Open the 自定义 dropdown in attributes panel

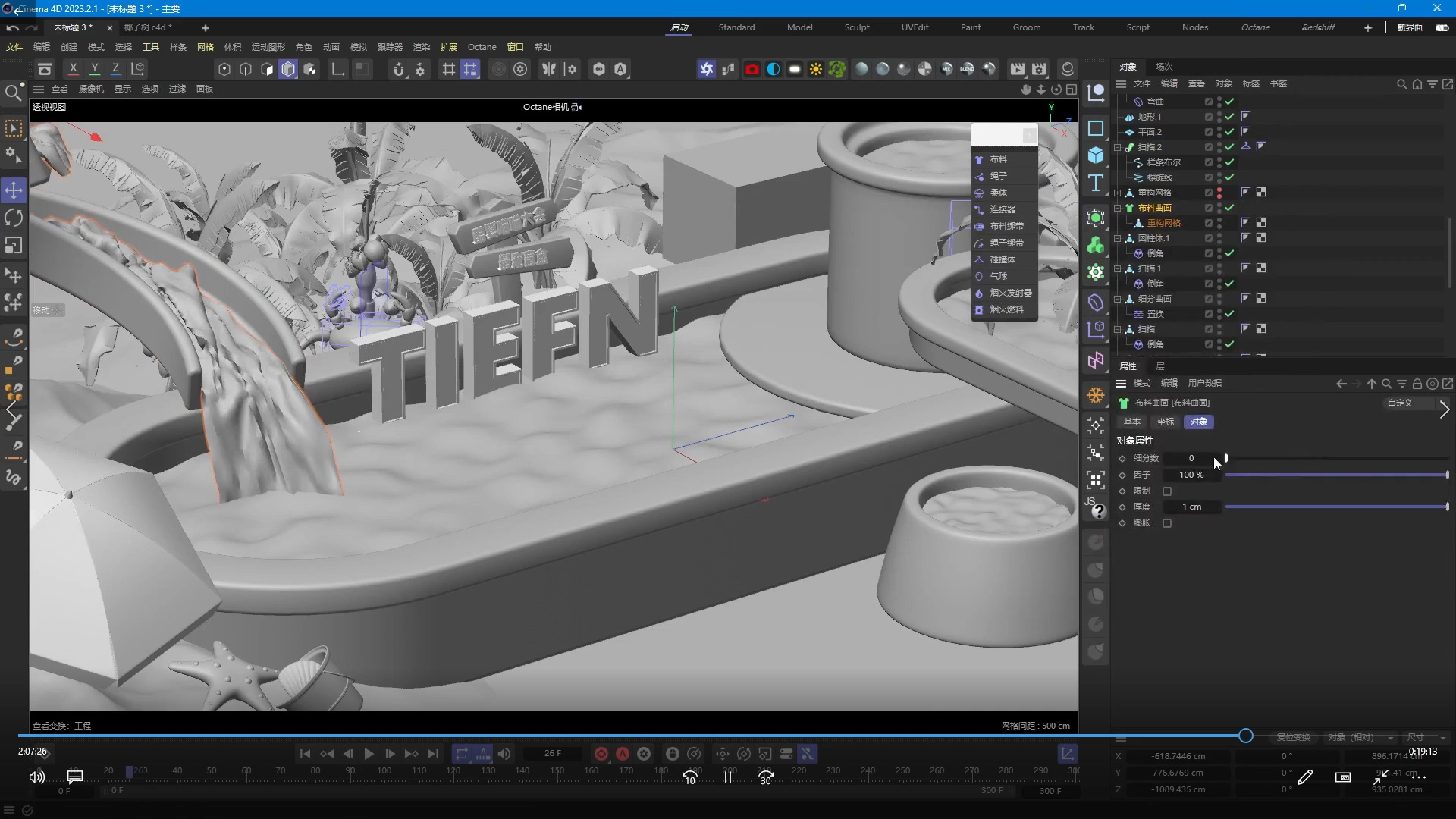1400,403
